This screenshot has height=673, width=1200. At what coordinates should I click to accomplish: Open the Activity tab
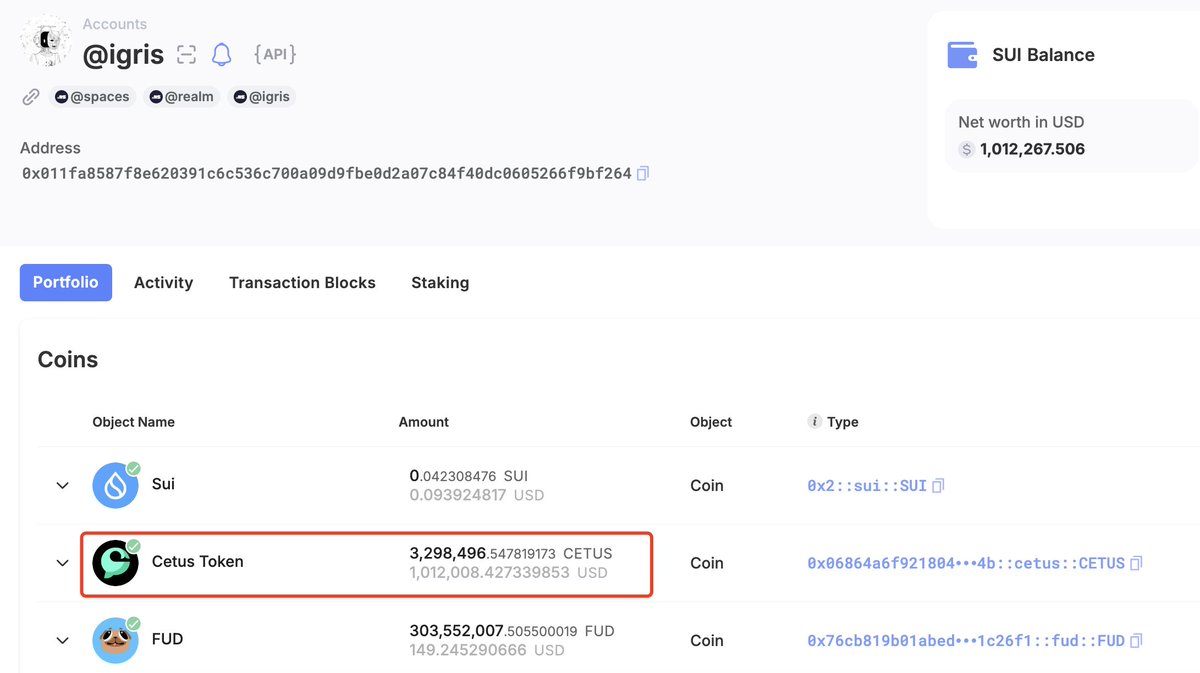[163, 283]
